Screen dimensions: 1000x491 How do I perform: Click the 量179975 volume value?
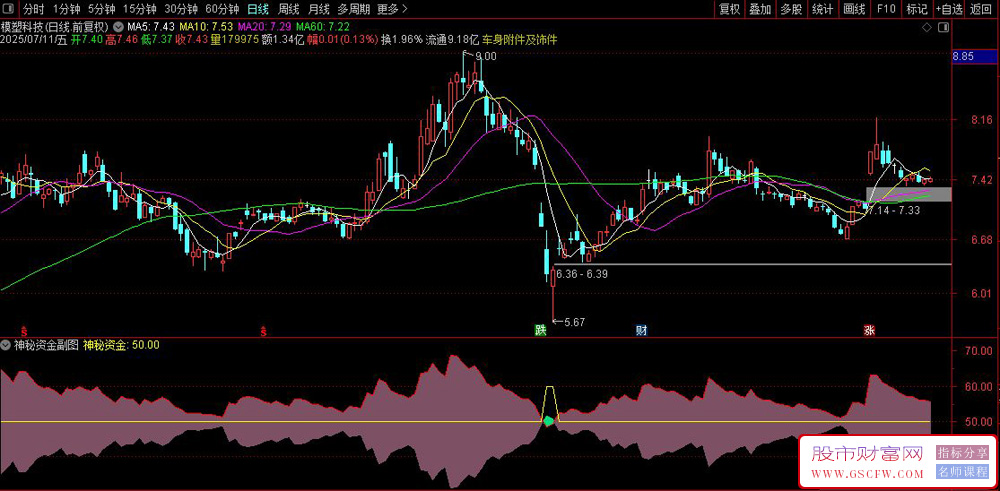235,40
